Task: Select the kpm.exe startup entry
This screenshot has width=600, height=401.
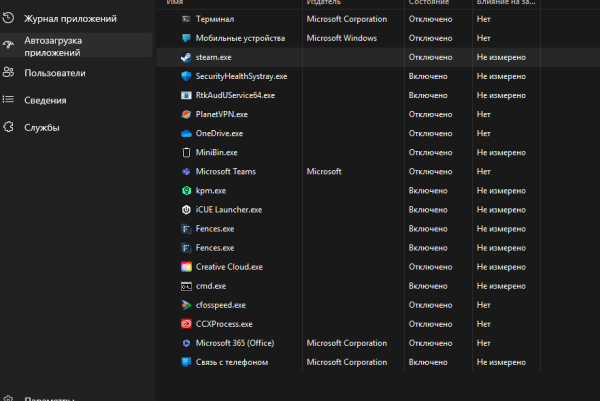Action: [211, 190]
